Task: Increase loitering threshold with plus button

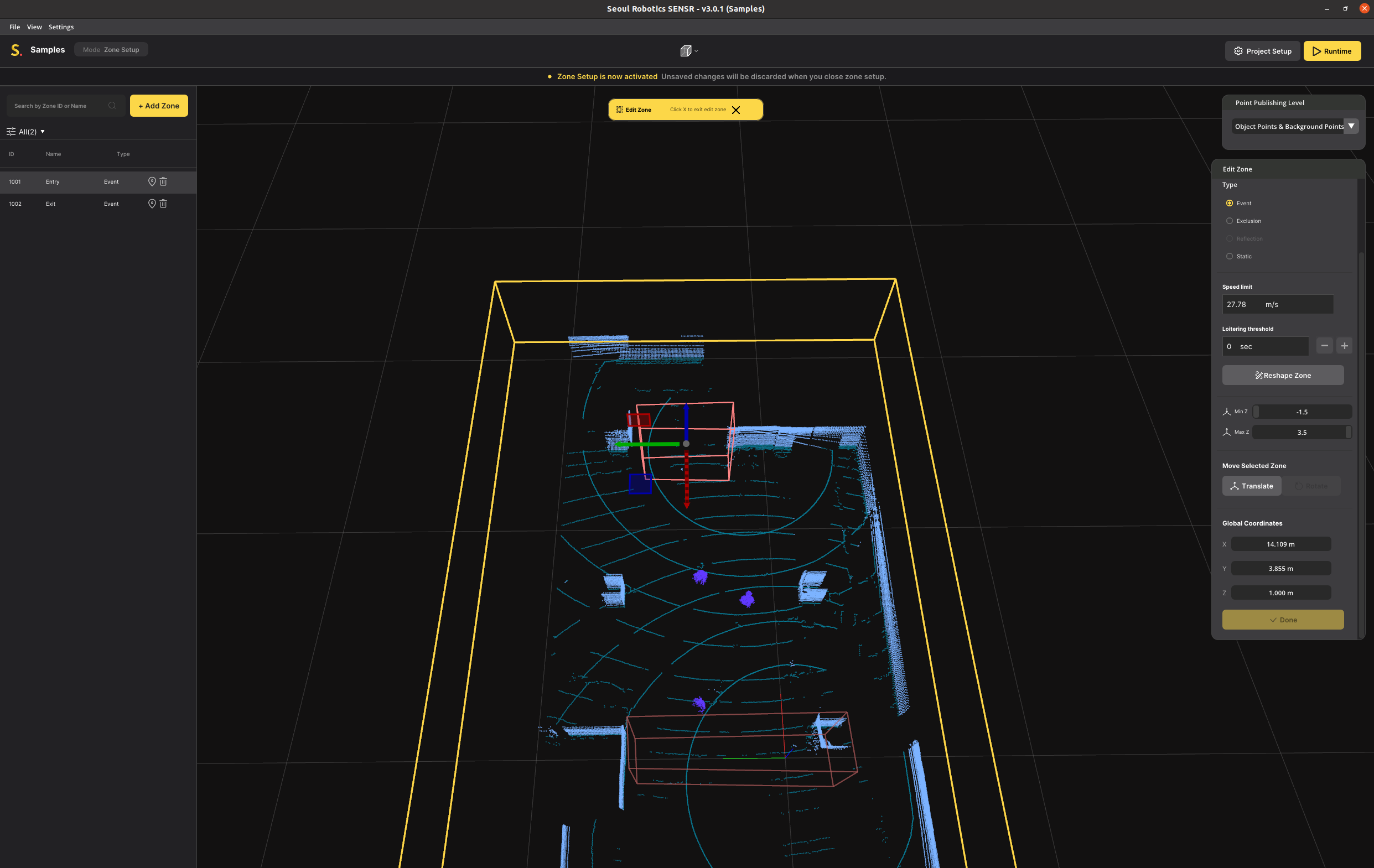Action: 1344,346
